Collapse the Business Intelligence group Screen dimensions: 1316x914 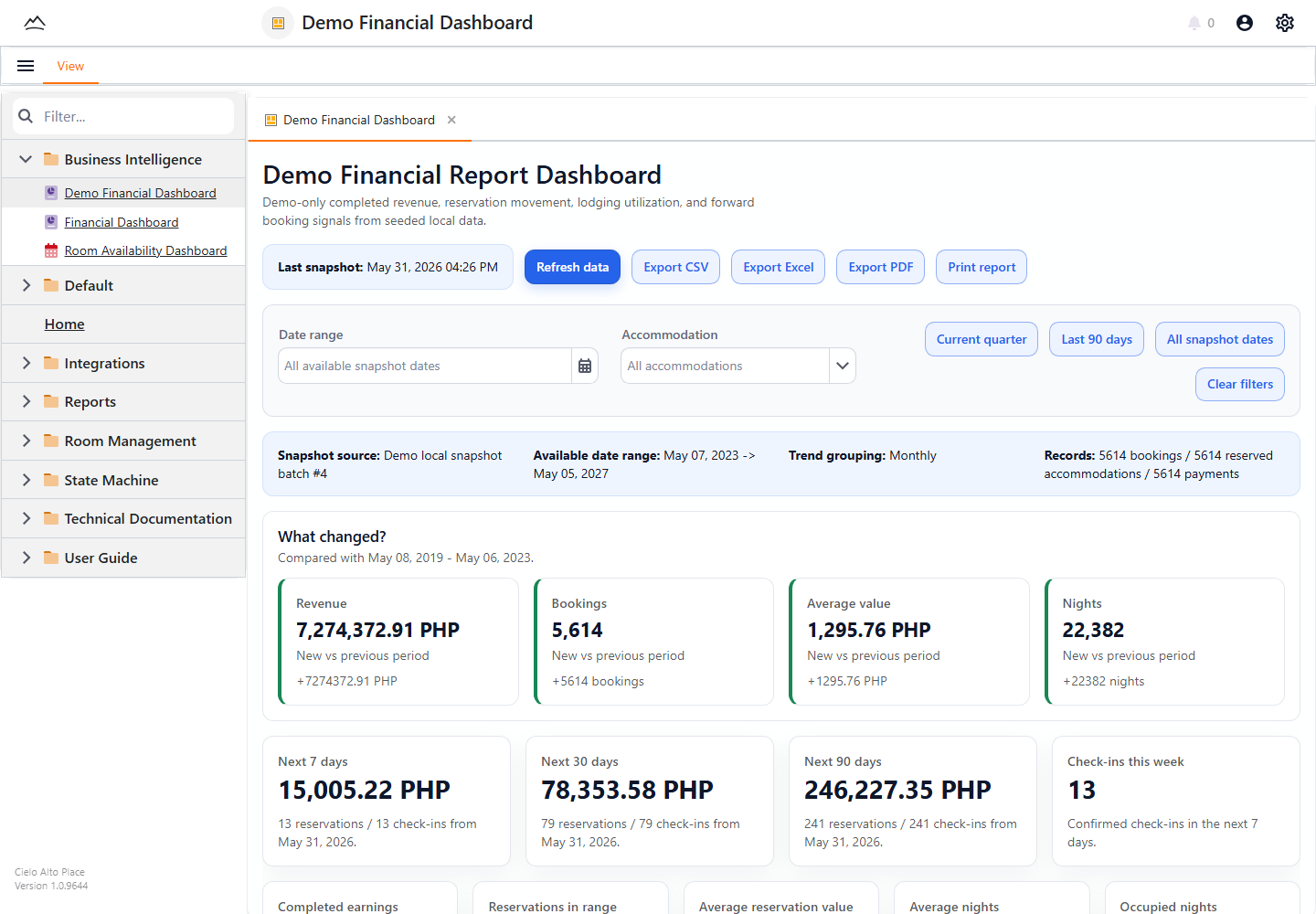click(x=26, y=159)
